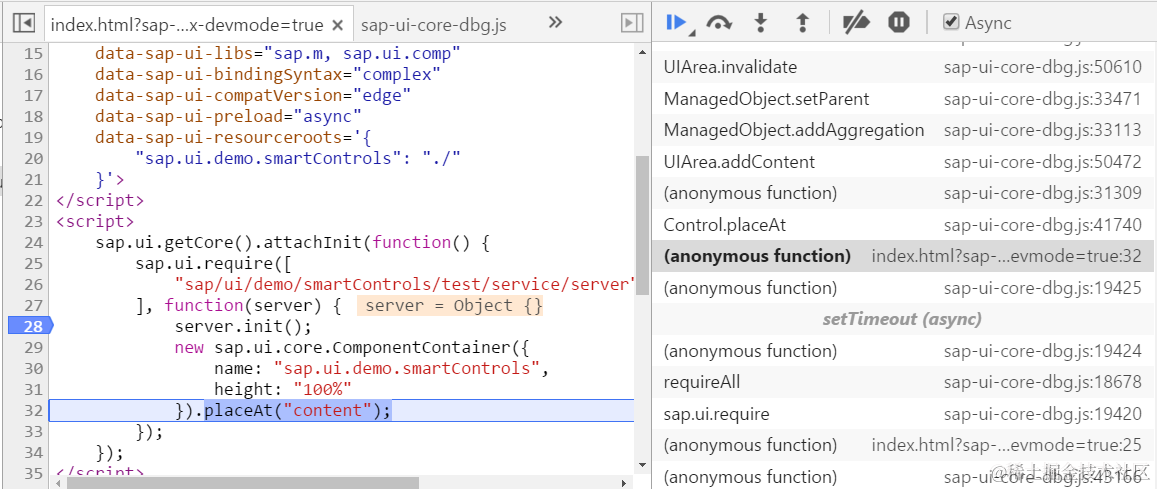Show more tabs with the double chevron
The width and height of the screenshot is (1157, 489).
[556, 23]
